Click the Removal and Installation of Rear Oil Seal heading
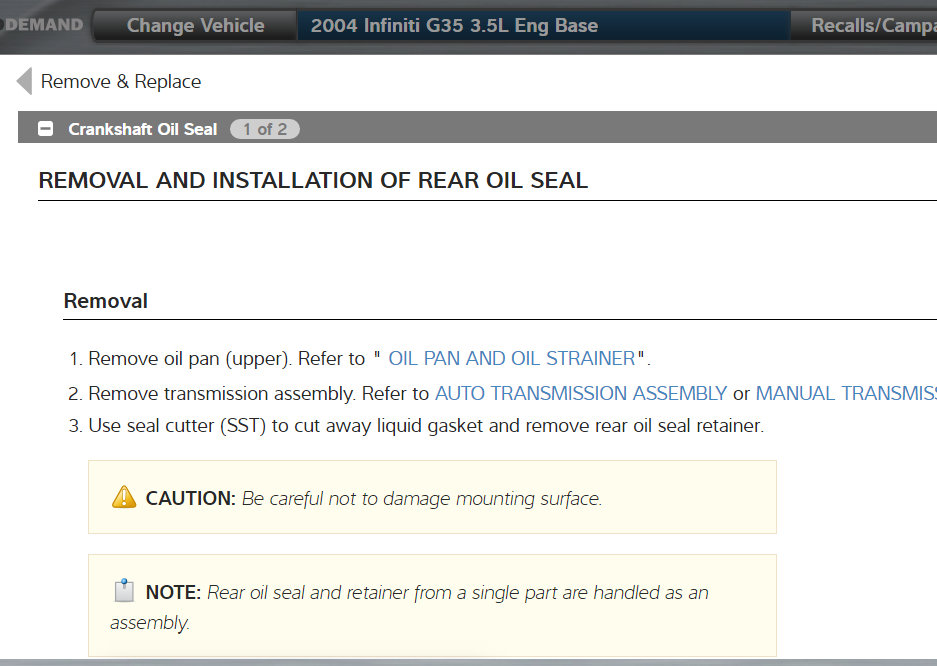The height and width of the screenshot is (666, 937). tap(313, 181)
